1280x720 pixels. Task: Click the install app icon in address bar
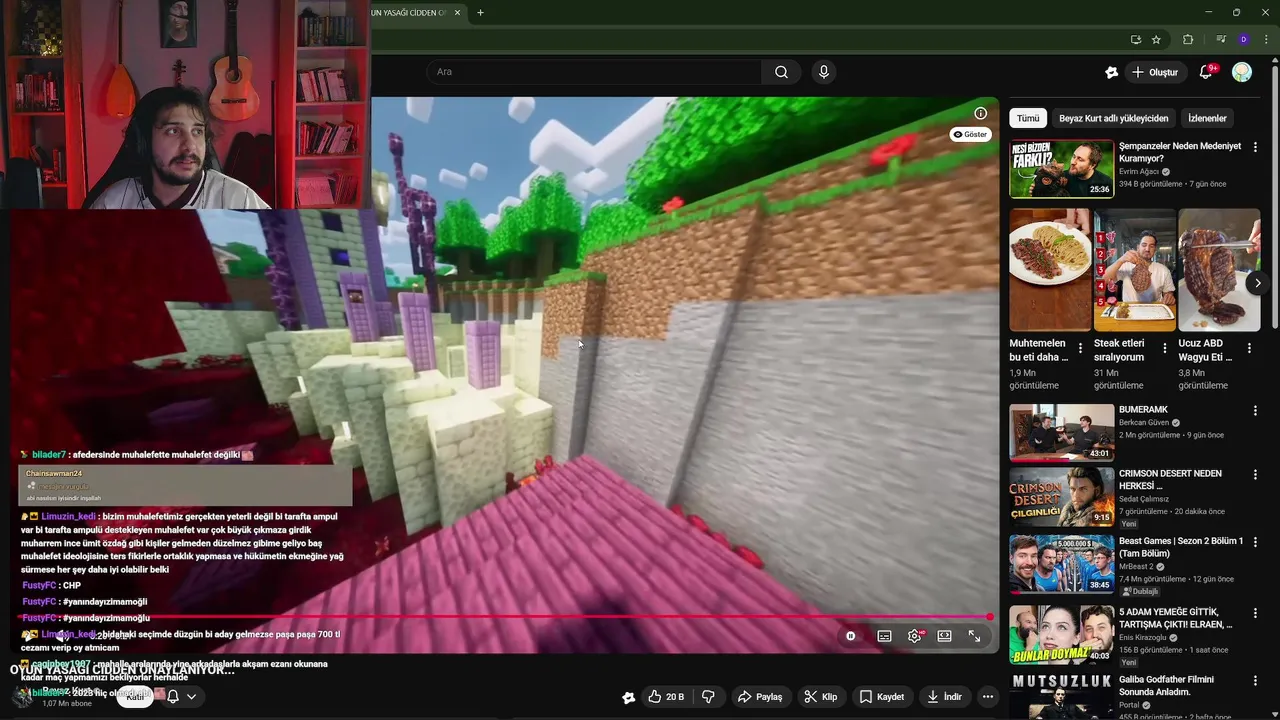1135,40
